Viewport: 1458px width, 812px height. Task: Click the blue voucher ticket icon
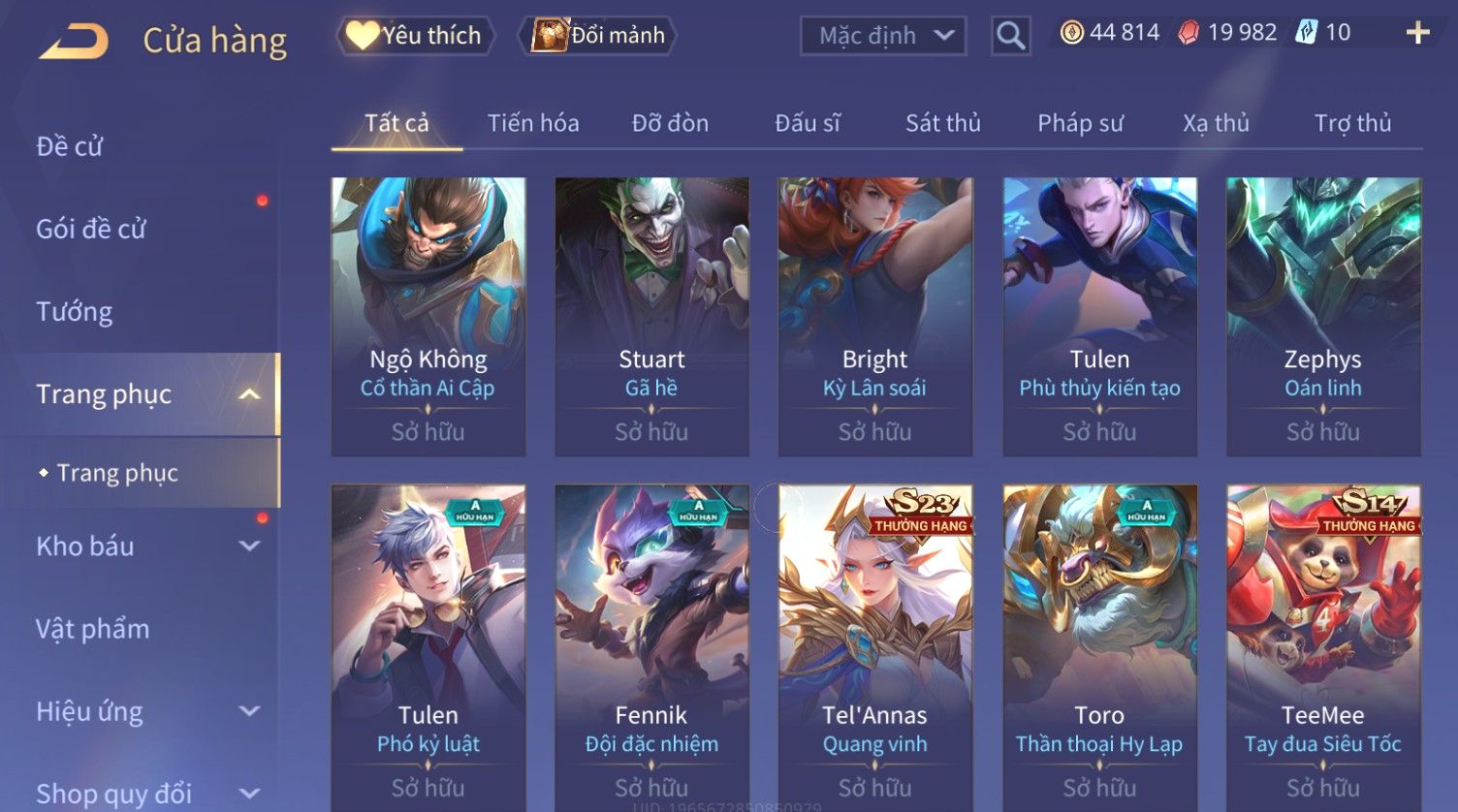[x=1307, y=33]
